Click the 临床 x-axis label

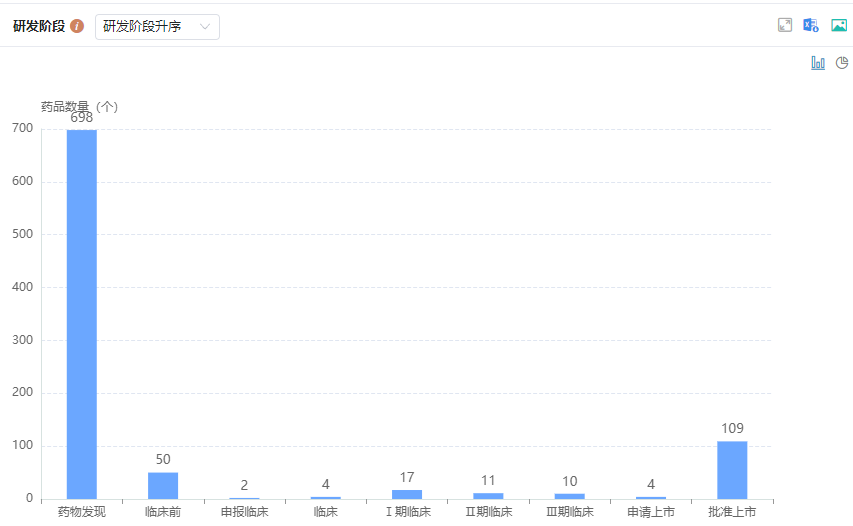(325, 512)
